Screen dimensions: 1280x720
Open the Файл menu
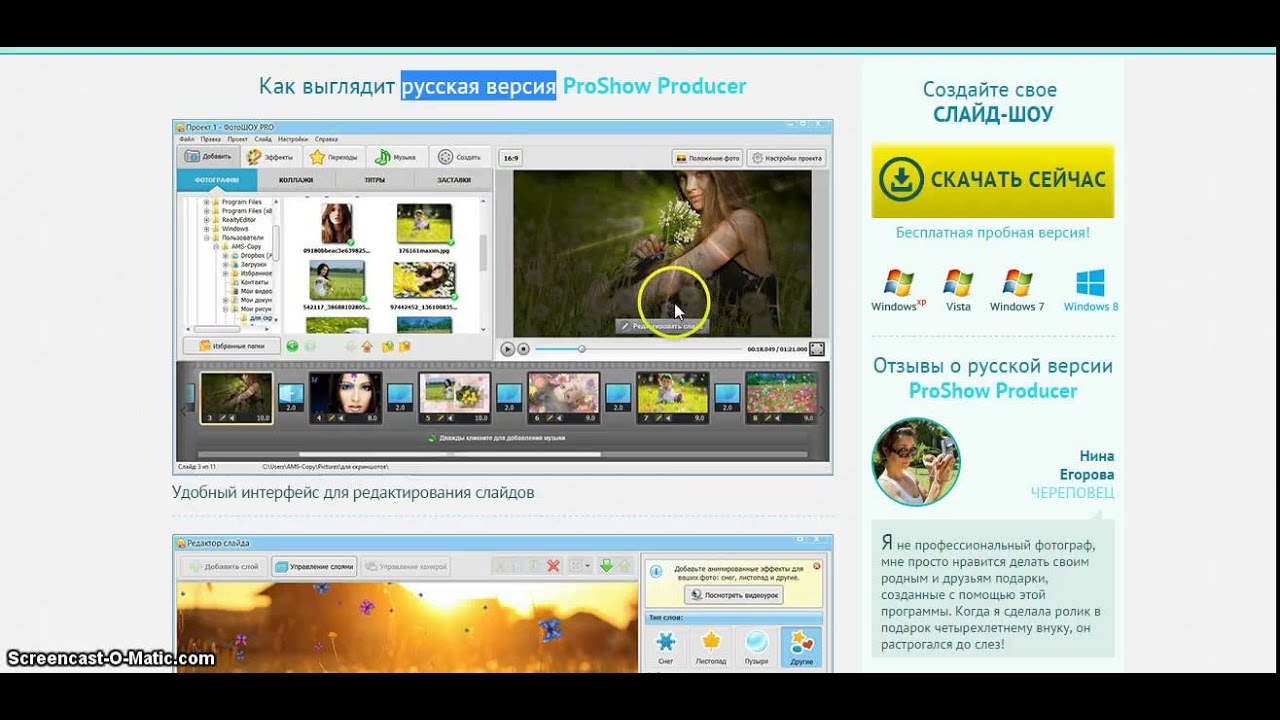[187, 139]
